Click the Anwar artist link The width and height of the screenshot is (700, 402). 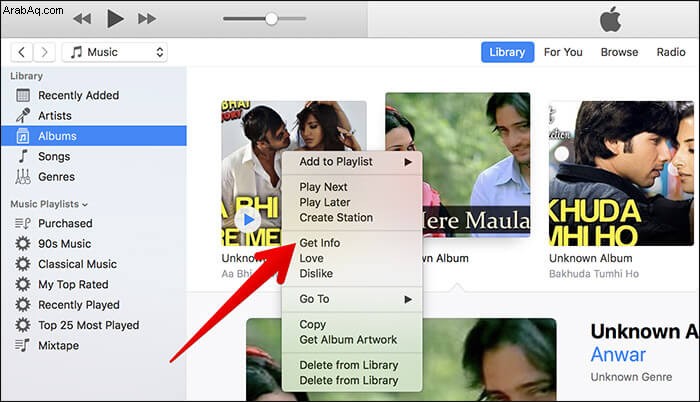pos(618,355)
